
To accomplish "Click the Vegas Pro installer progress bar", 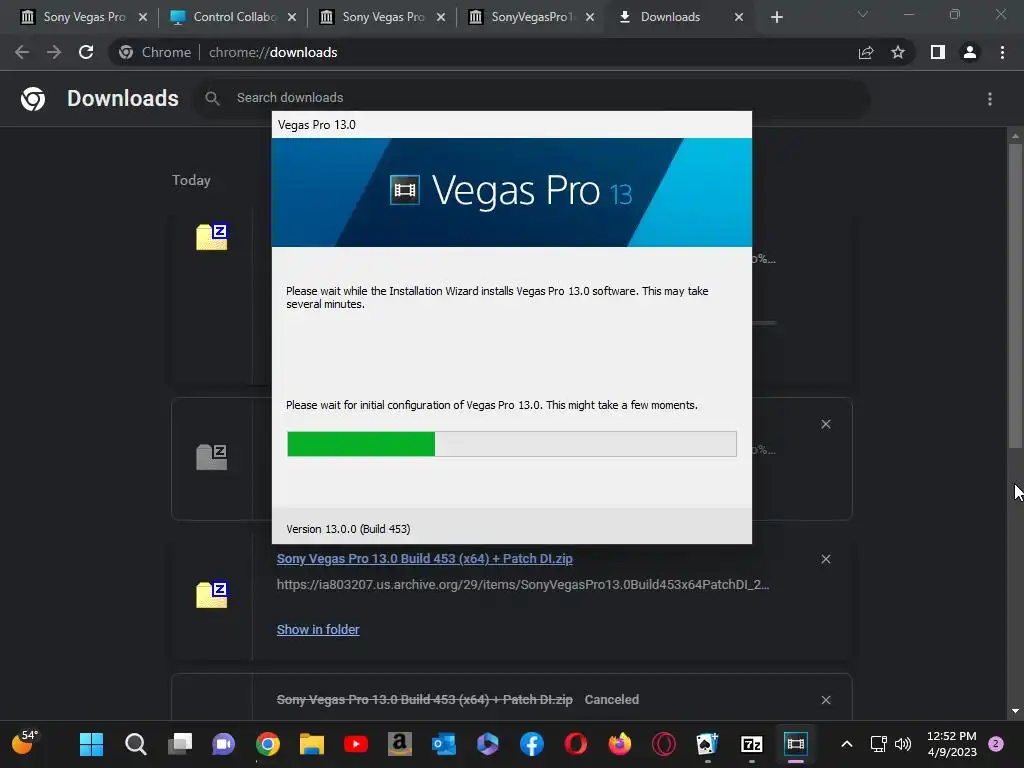I will pos(511,444).
